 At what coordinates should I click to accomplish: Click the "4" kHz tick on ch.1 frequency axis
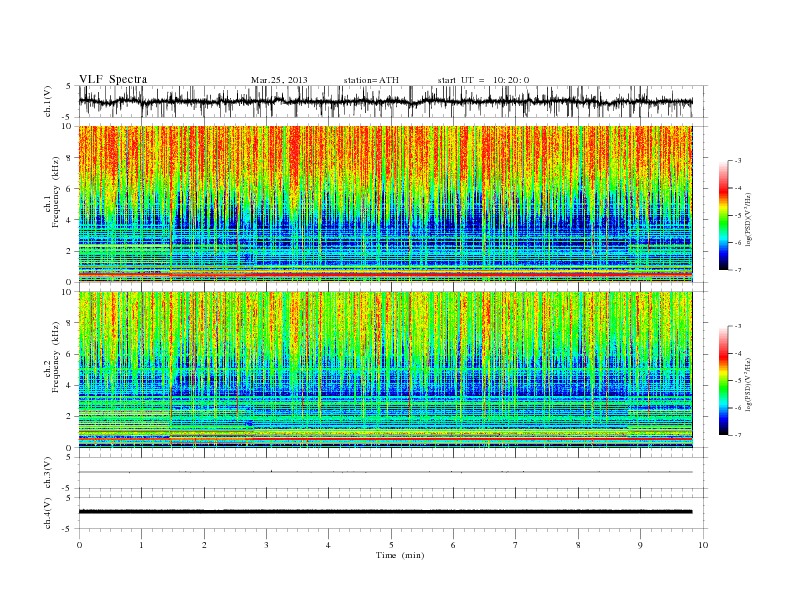pyautogui.click(x=69, y=220)
